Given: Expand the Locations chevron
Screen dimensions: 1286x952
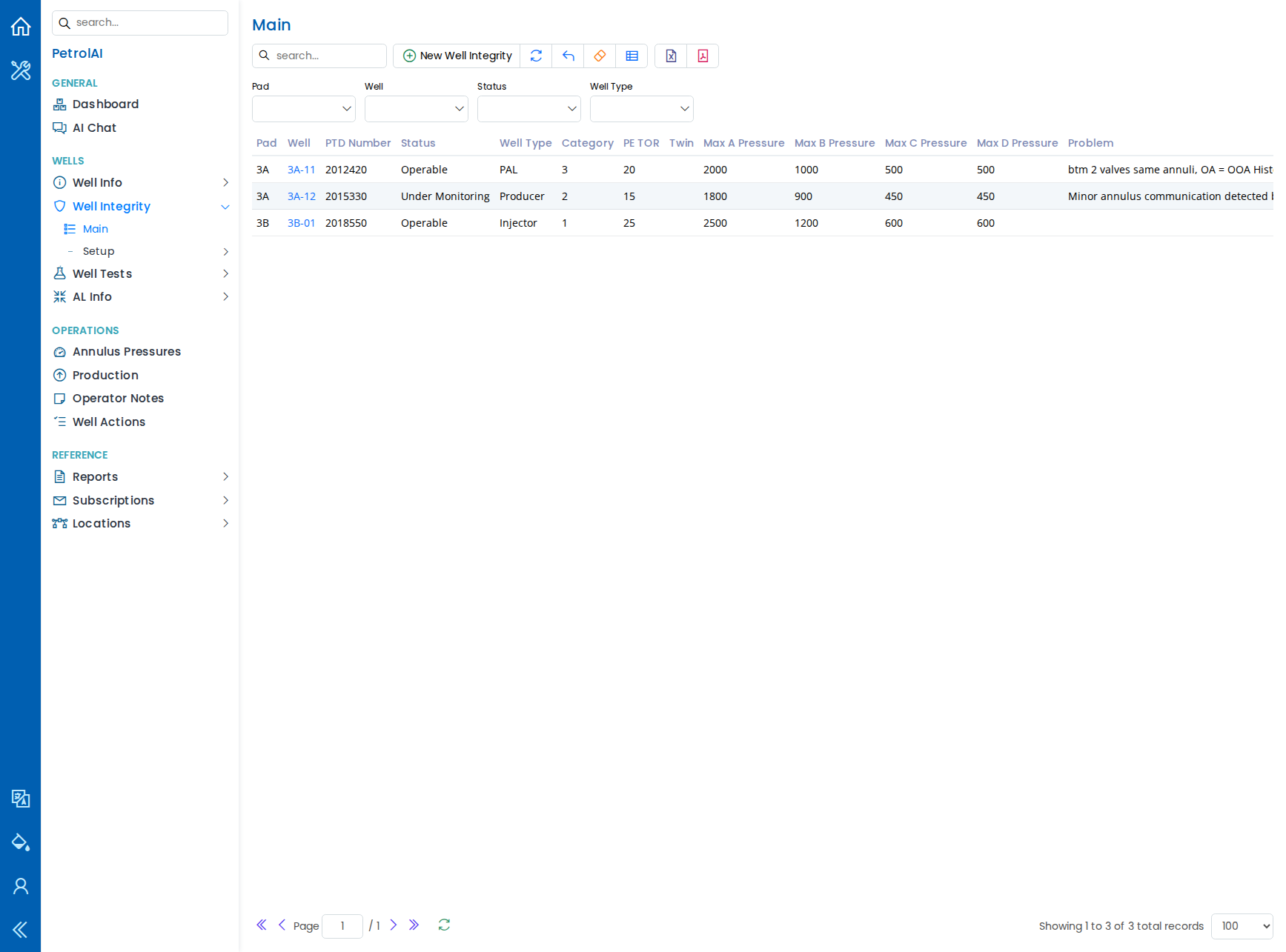Looking at the screenshot, I should pyautogui.click(x=226, y=523).
